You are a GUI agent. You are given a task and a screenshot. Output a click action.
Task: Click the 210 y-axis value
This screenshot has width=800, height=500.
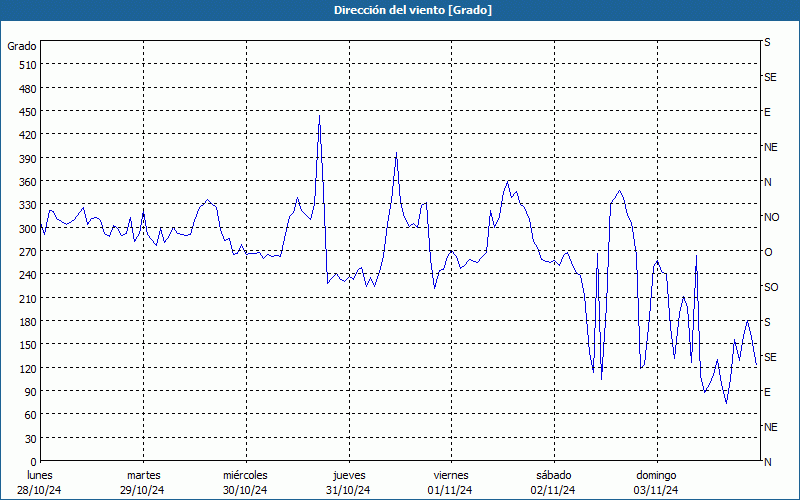click(28, 298)
